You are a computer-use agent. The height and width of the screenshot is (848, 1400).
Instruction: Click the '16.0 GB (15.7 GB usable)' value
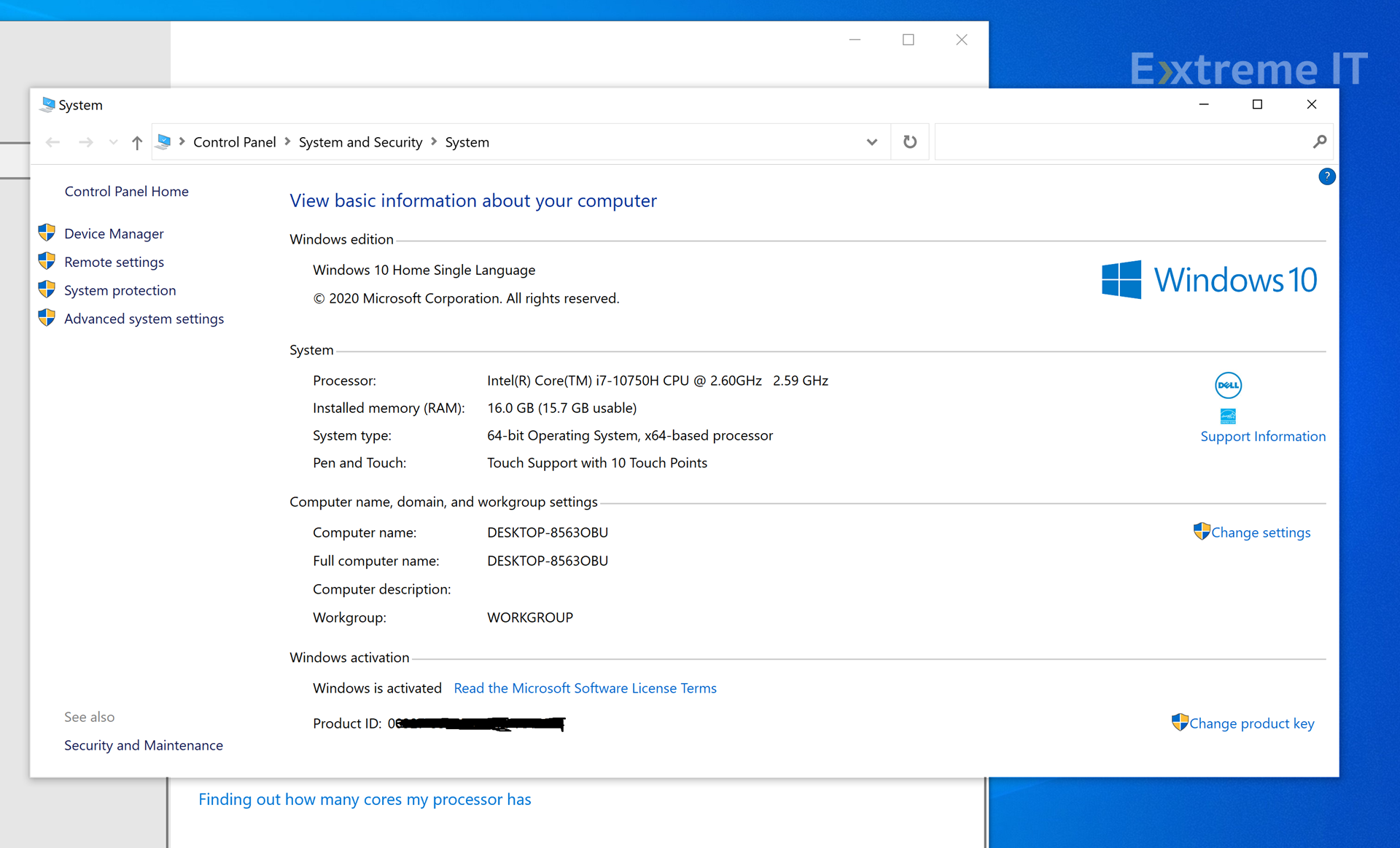click(561, 408)
